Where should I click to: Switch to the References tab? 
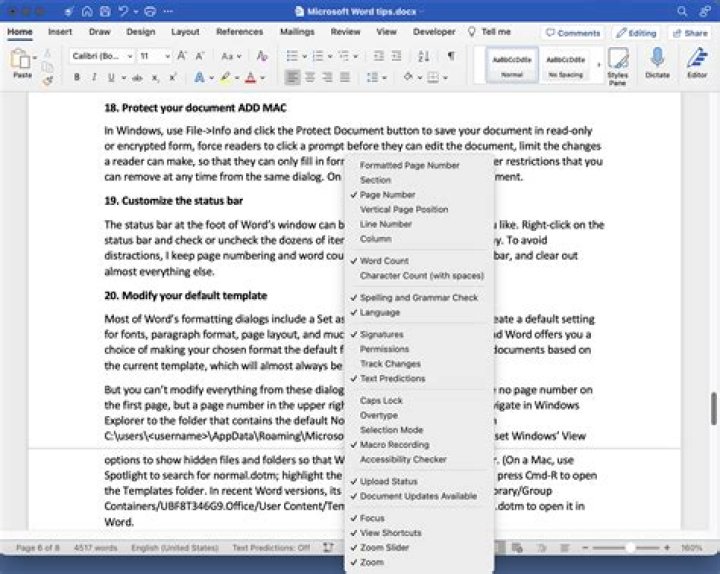pos(240,32)
